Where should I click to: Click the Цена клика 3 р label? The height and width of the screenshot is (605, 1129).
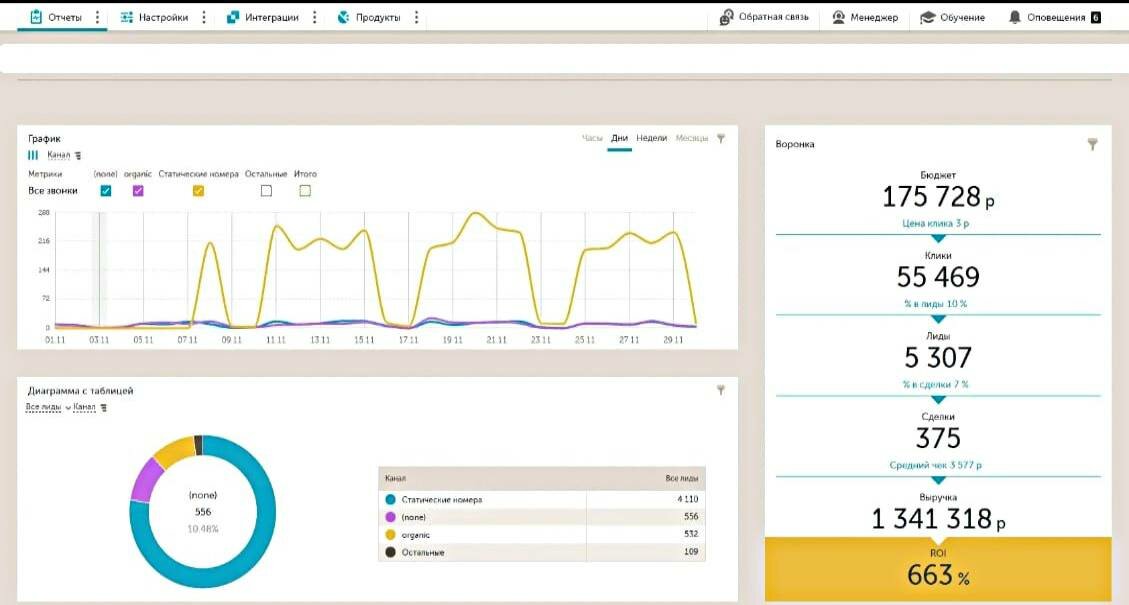(x=935, y=223)
